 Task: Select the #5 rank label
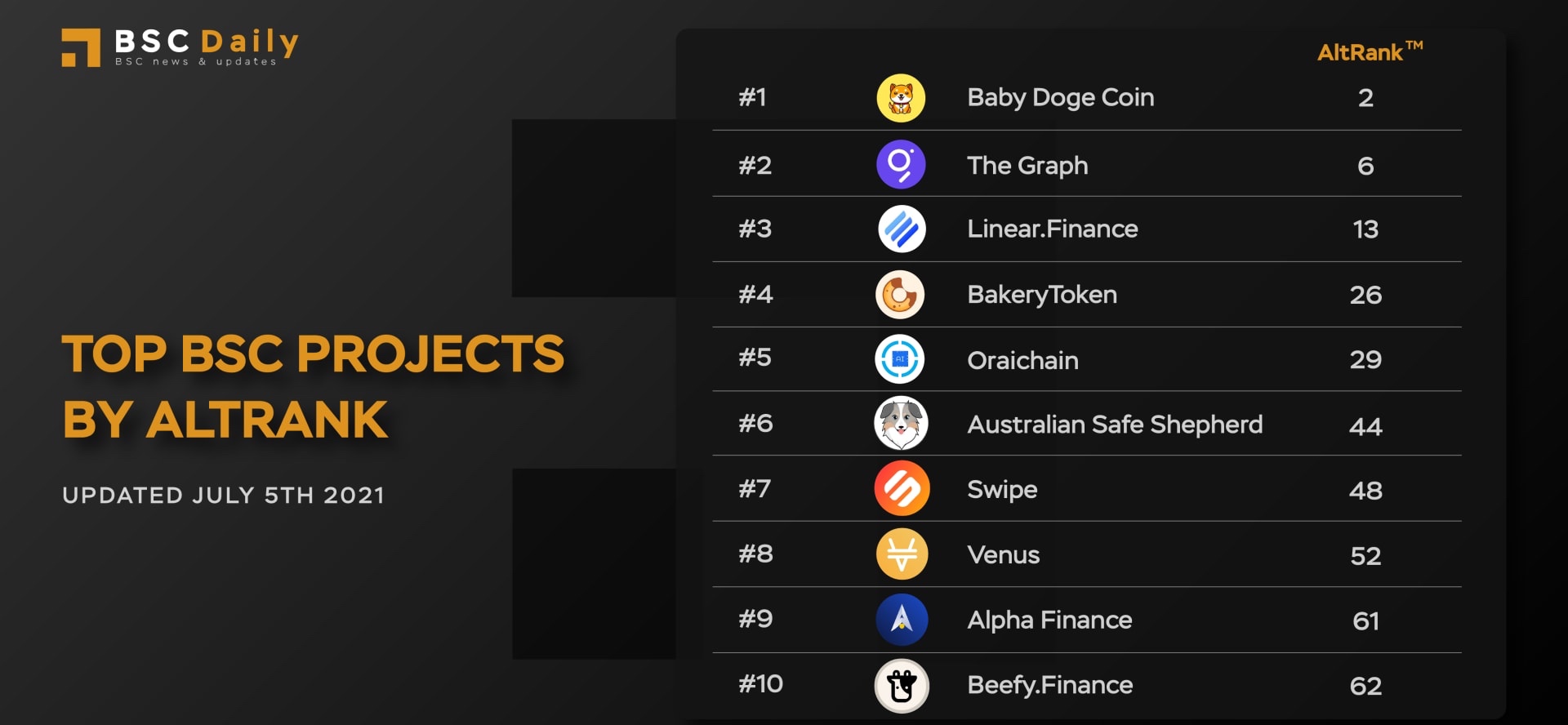coord(755,358)
